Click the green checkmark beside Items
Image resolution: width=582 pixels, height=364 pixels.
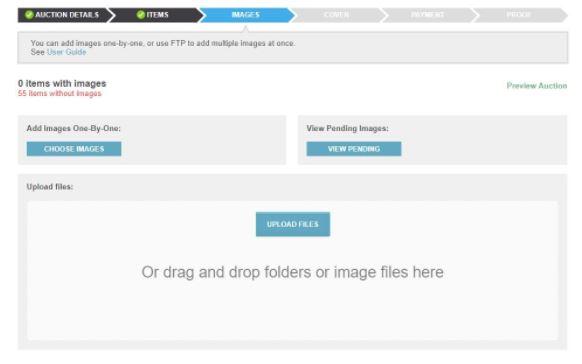pos(141,15)
